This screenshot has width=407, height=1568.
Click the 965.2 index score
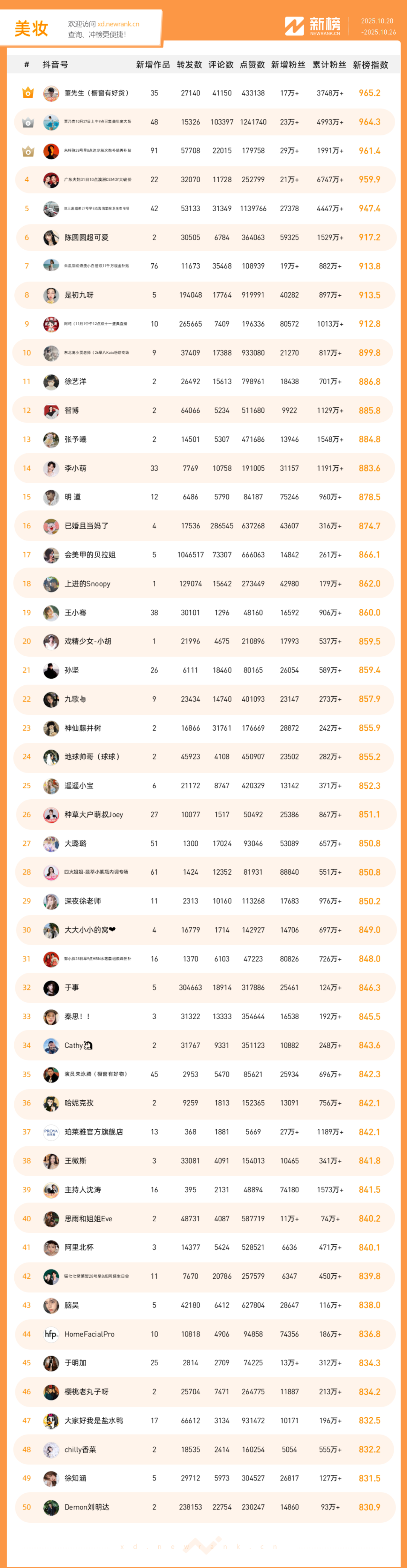coord(369,93)
